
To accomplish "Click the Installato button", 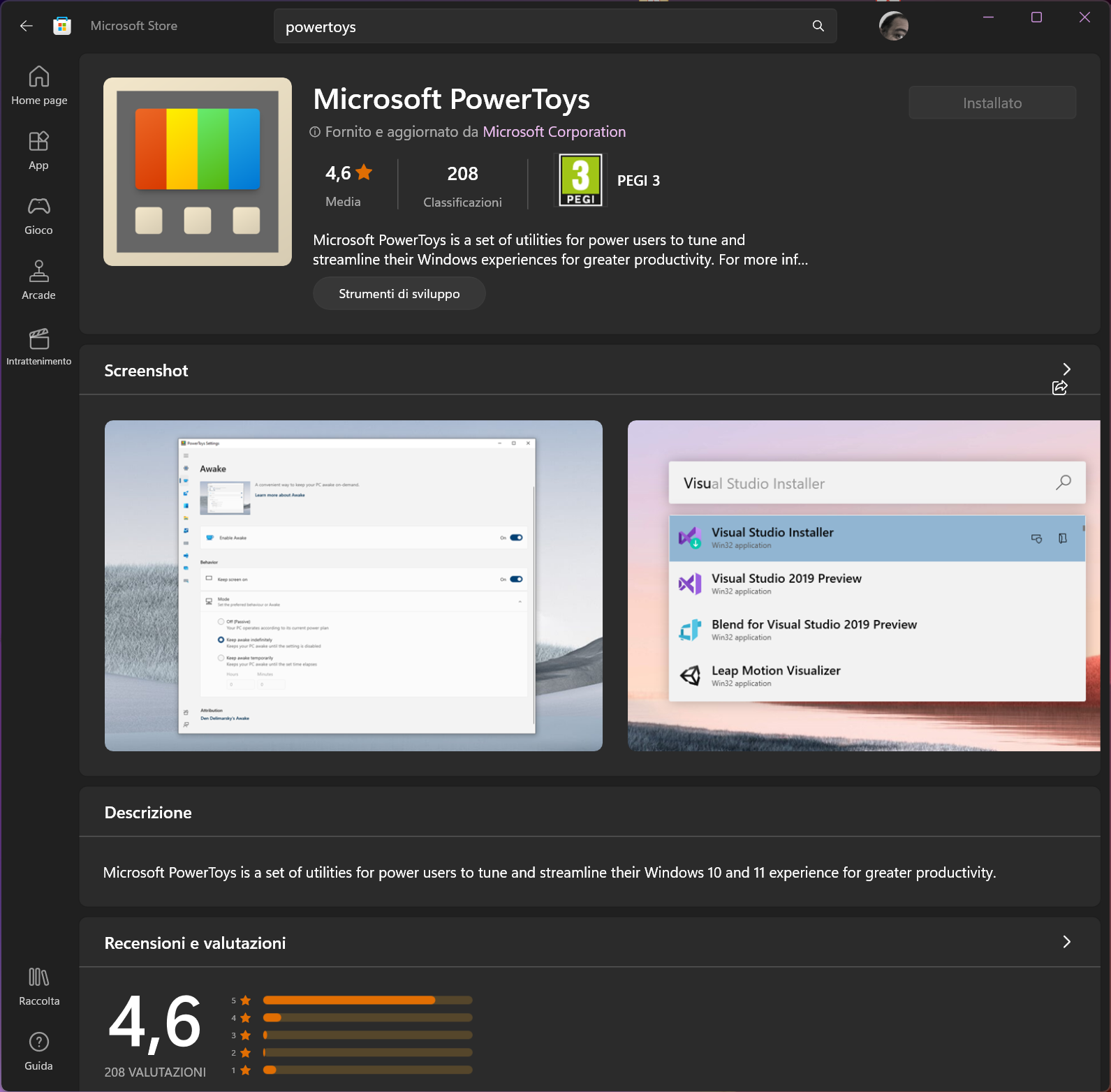I will click(x=992, y=103).
